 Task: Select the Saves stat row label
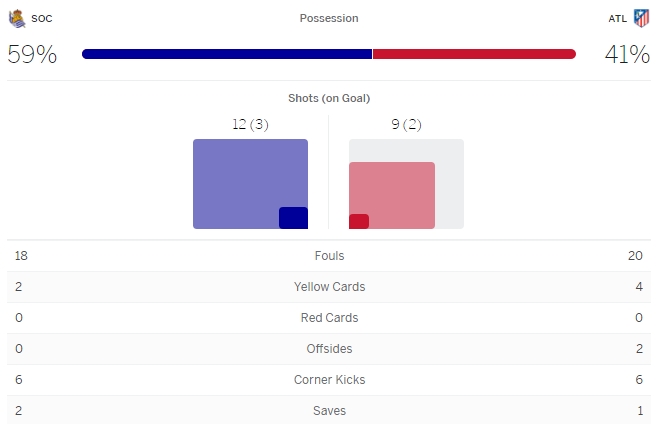(329, 411)
